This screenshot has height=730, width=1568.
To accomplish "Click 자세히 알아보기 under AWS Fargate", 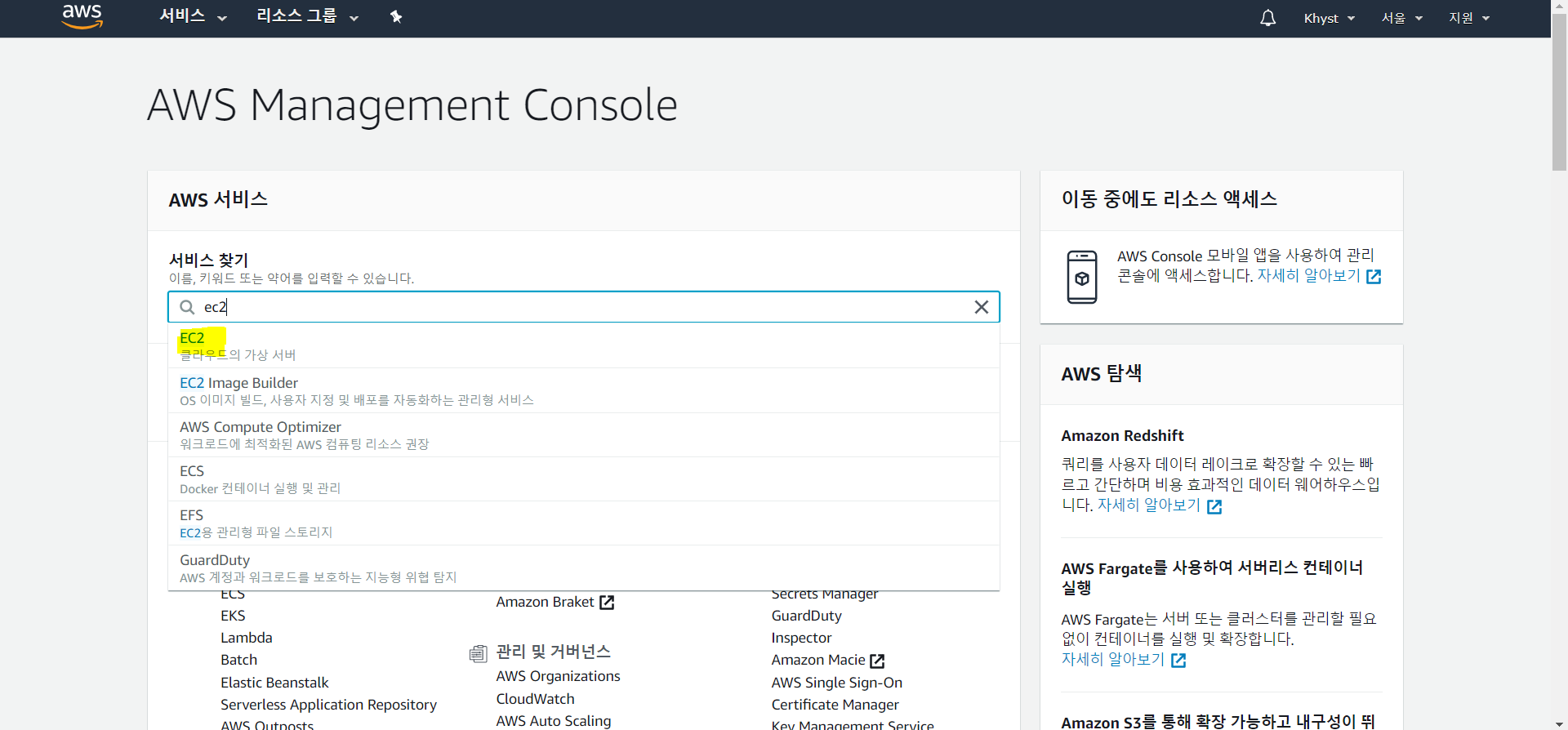I will 1112,659.
